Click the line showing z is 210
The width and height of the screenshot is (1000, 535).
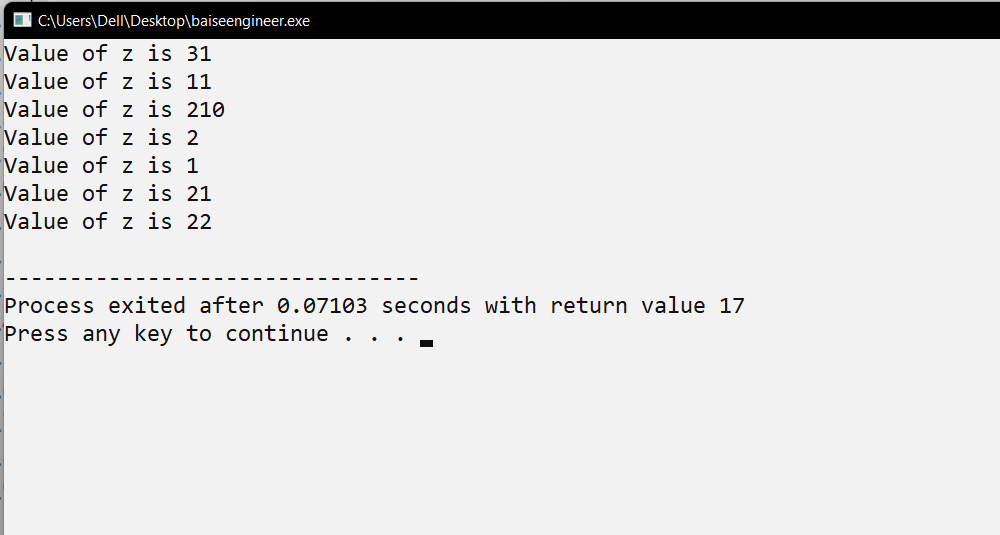coord(115,110)
